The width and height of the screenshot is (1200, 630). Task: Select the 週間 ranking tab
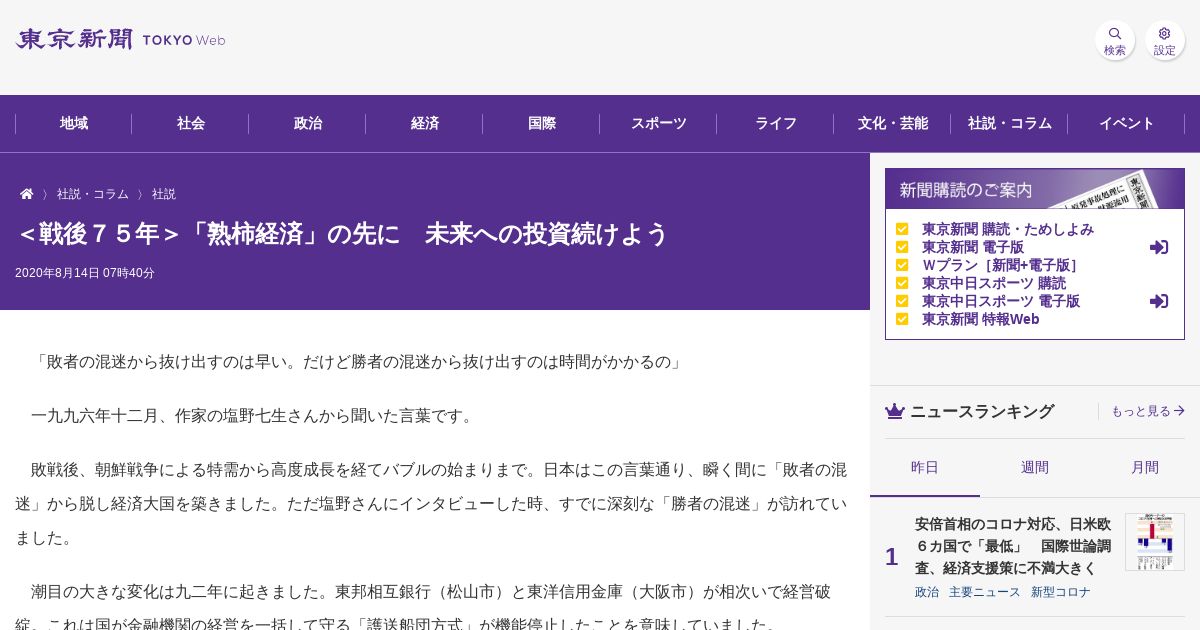point(1035,468)
